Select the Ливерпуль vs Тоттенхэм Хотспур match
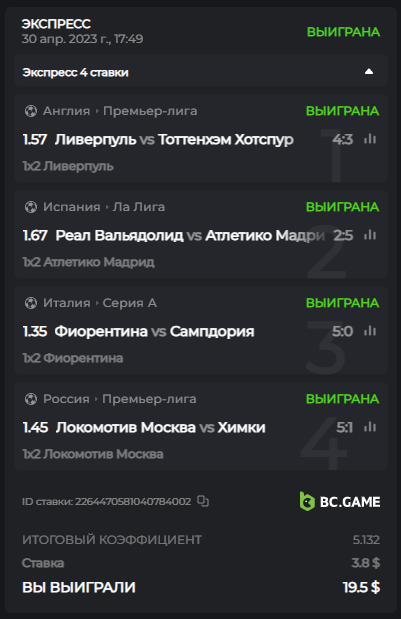The height and width of the screenshot is (619, 401). pos(174,139)
